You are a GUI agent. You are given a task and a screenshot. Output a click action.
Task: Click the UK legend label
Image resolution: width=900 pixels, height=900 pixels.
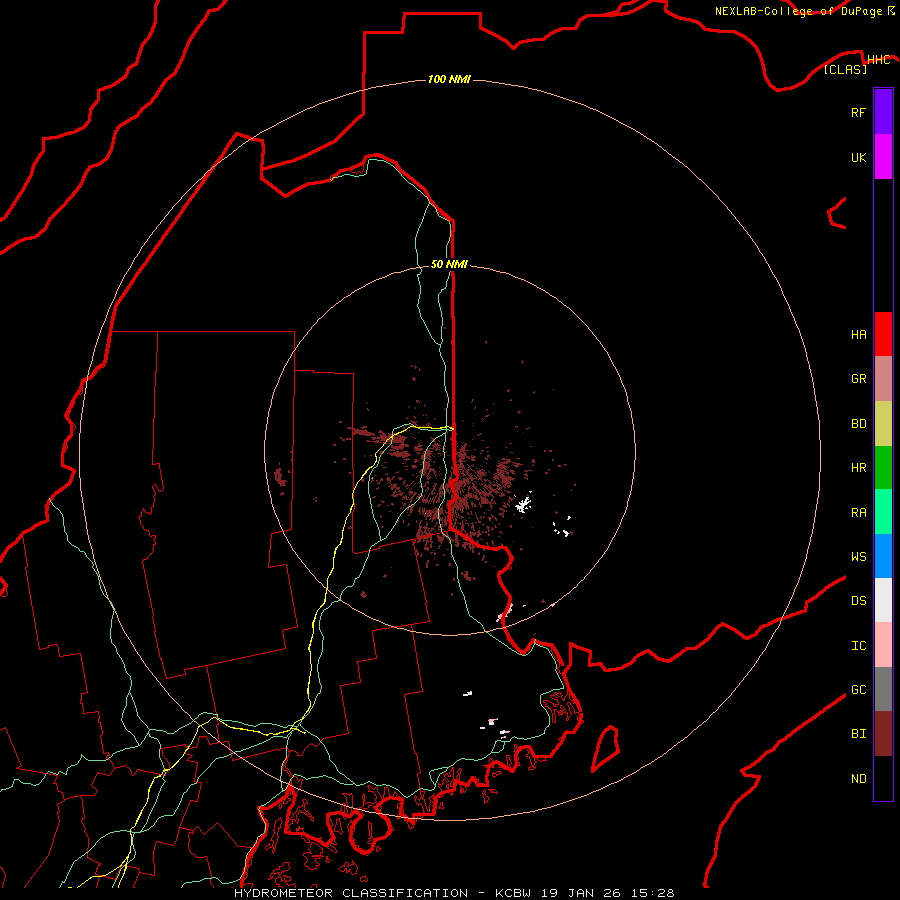[858, 157]
